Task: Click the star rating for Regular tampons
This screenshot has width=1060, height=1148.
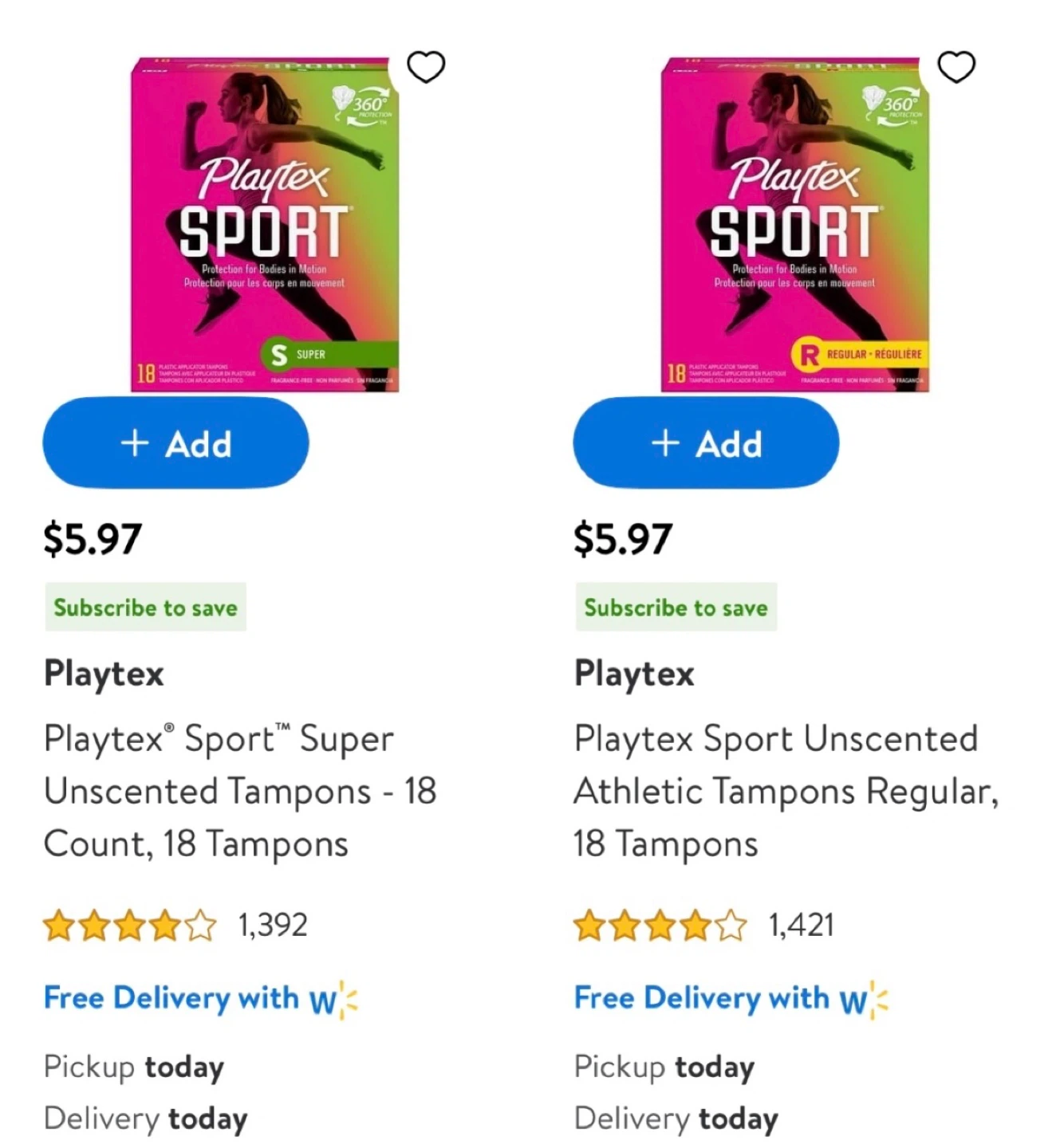Action: (x=660, y=926)
